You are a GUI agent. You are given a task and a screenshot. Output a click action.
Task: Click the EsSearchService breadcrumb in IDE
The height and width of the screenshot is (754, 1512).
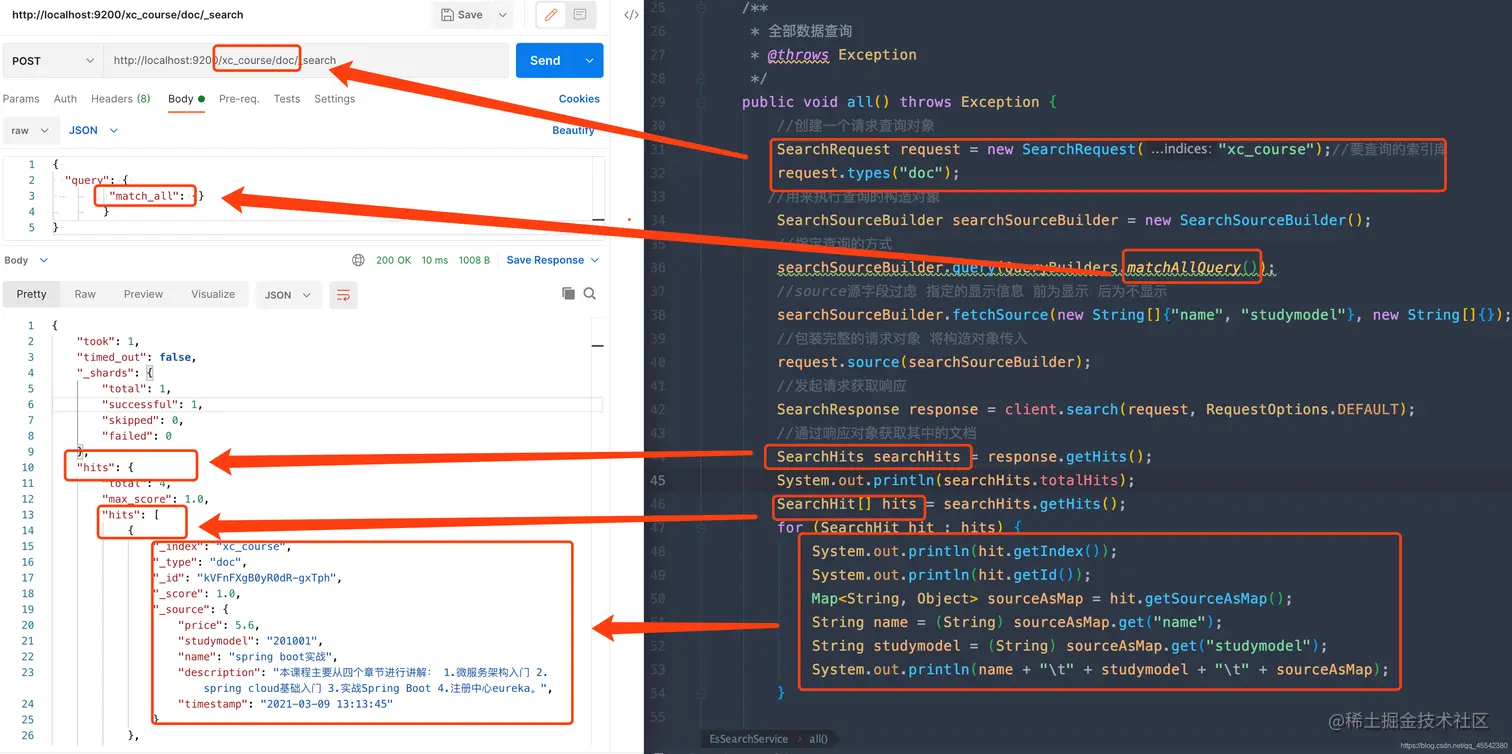(x=750, y=739)
